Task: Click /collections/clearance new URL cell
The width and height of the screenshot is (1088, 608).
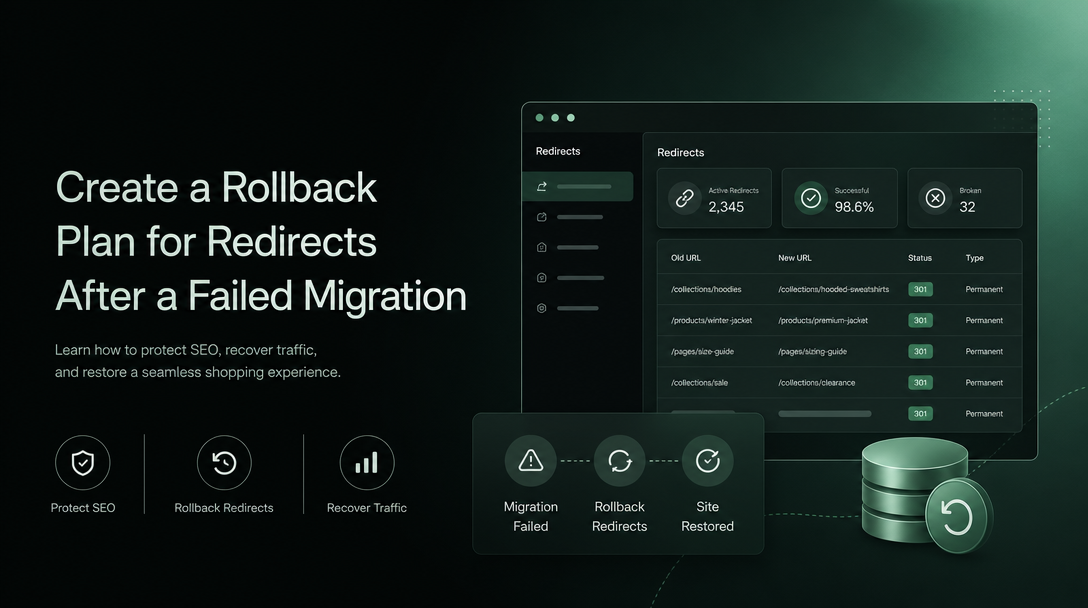Action: pos(817,383)
